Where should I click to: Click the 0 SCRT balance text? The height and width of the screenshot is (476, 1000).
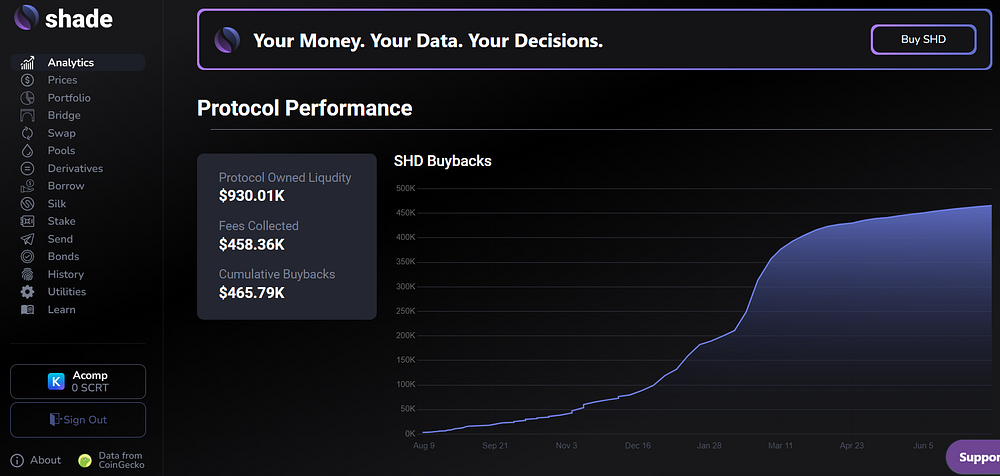90,387
